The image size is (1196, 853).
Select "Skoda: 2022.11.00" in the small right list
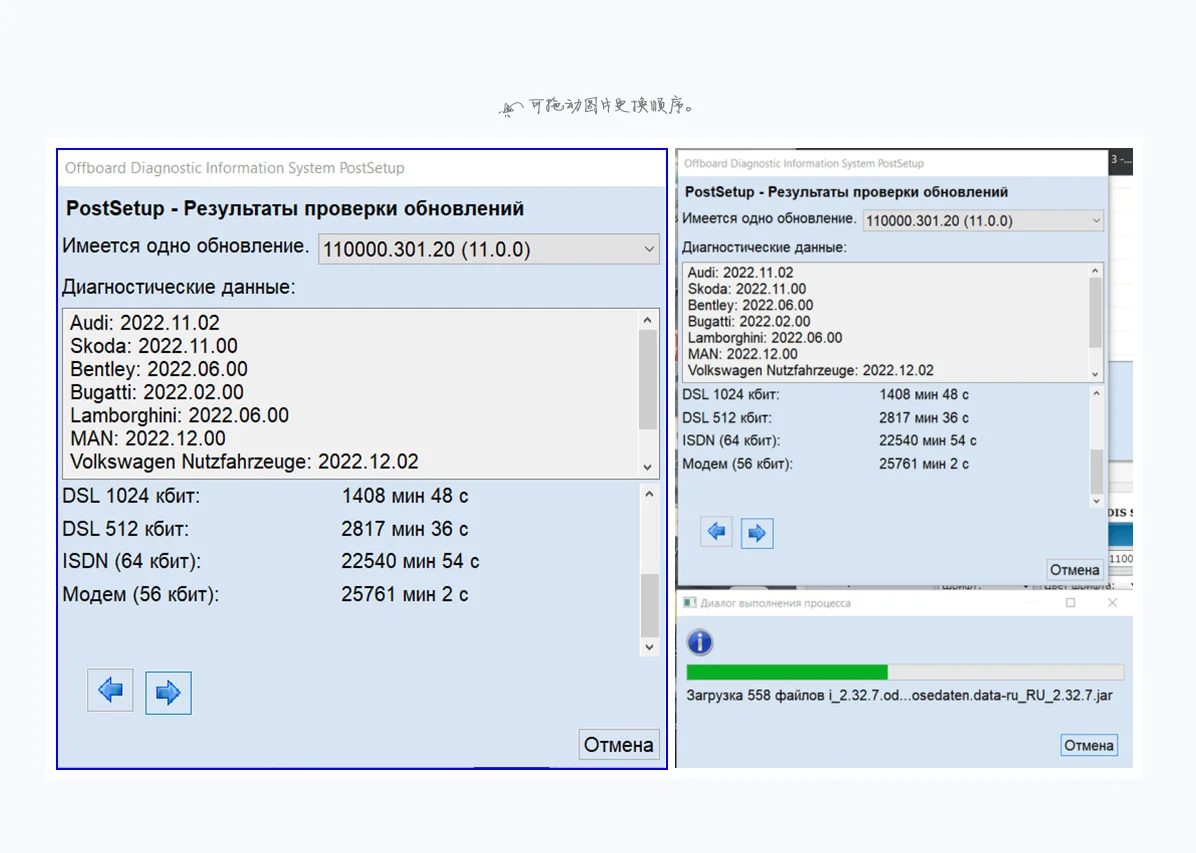pos(747,289)
